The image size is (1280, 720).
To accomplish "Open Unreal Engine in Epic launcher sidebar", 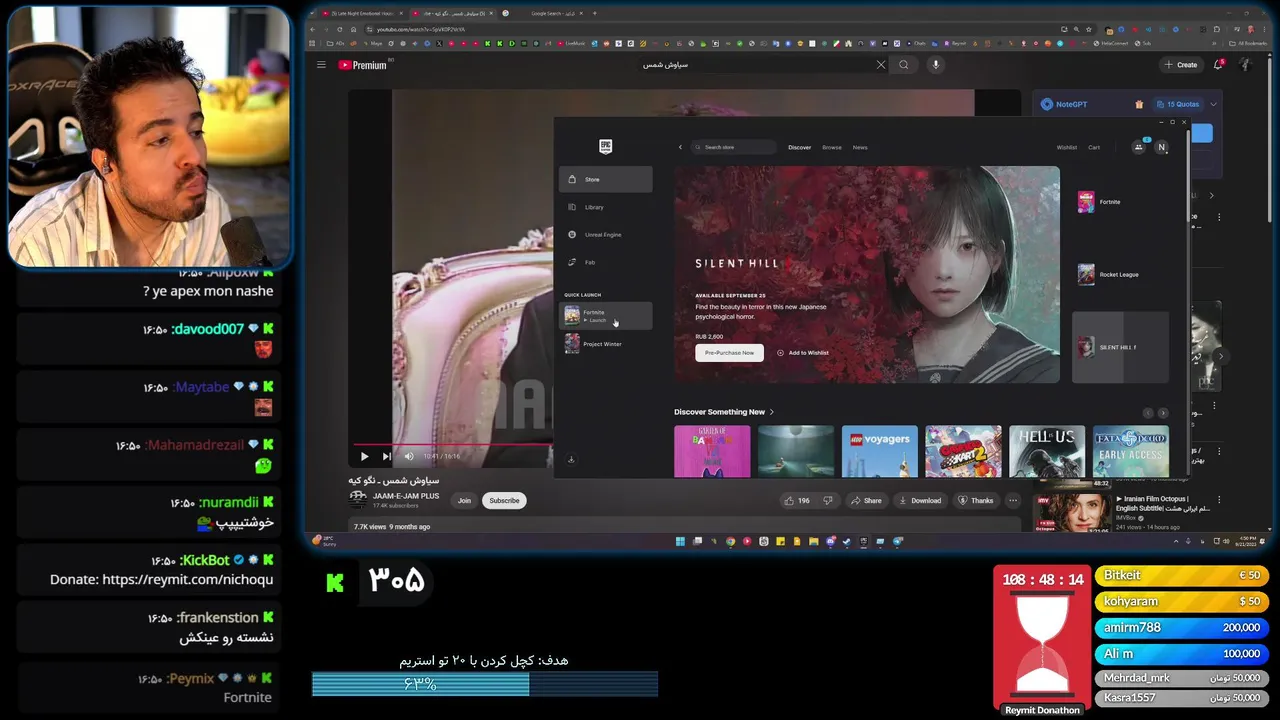I will point(606,234).
